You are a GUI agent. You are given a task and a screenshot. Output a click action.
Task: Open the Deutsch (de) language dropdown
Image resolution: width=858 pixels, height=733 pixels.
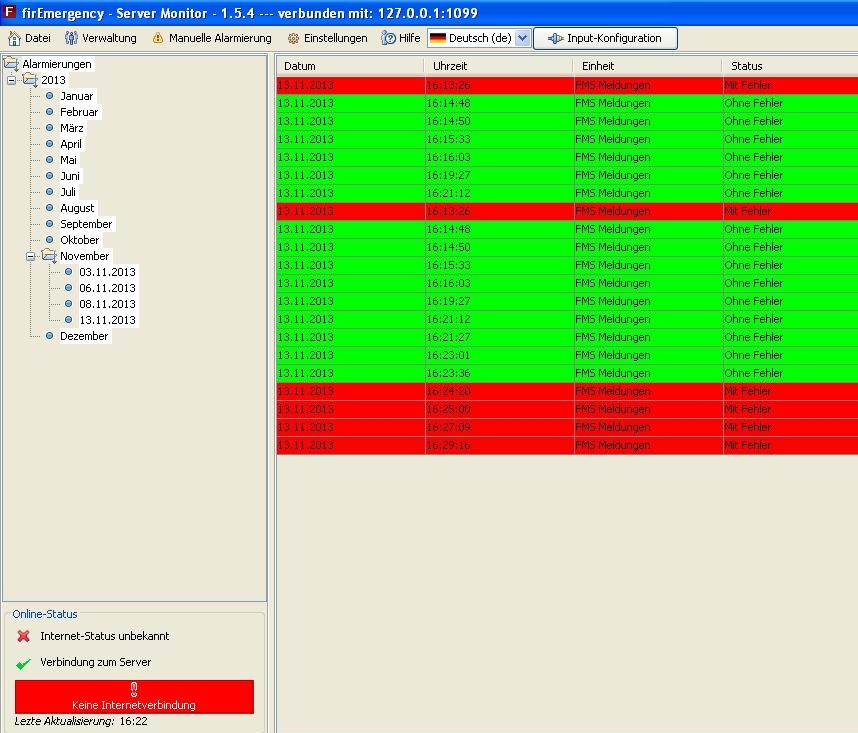[x=522, y=38]
